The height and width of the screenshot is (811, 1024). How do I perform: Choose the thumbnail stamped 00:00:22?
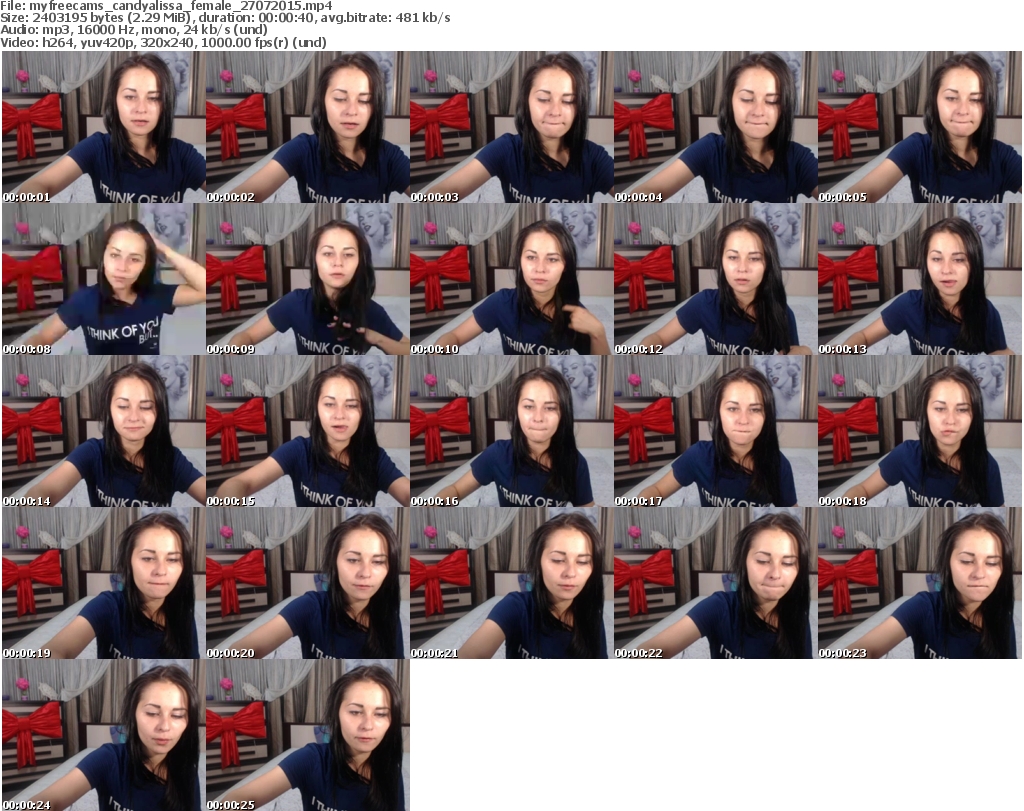click(715, 583)
